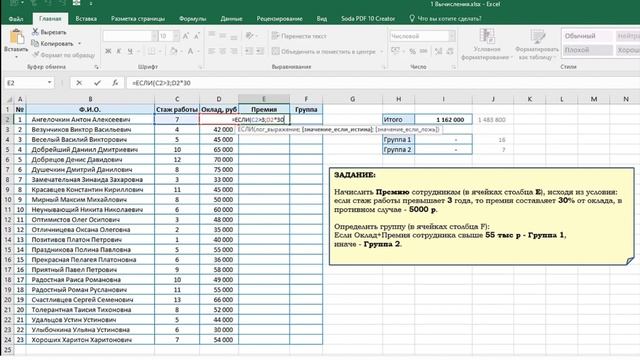
Task: Center text horizontally
Action: [x=222, y=51]
